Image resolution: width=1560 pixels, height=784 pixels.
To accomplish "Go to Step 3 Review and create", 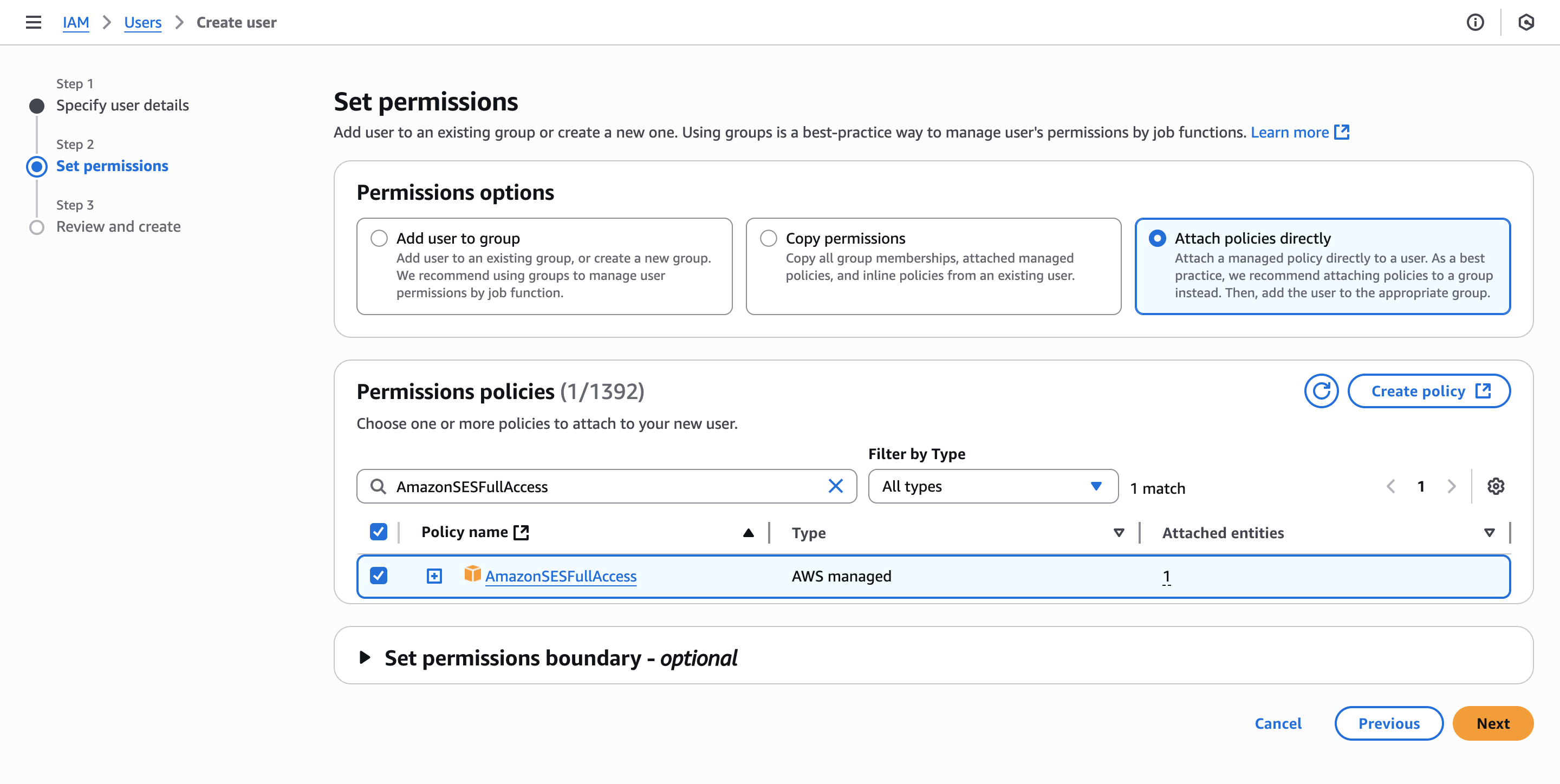I will [118, 226].
